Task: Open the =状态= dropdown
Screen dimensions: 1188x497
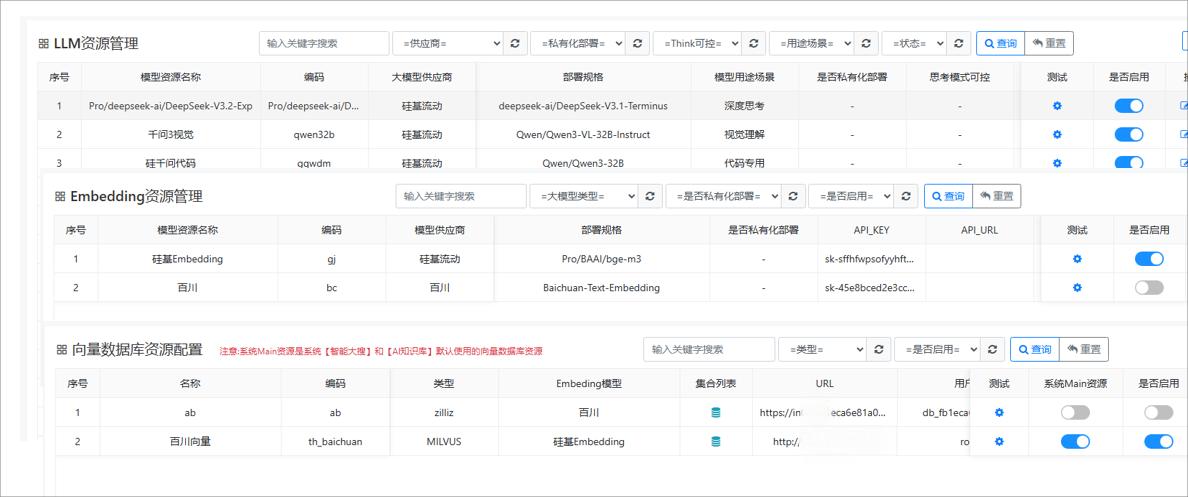Action: point(914,43)
